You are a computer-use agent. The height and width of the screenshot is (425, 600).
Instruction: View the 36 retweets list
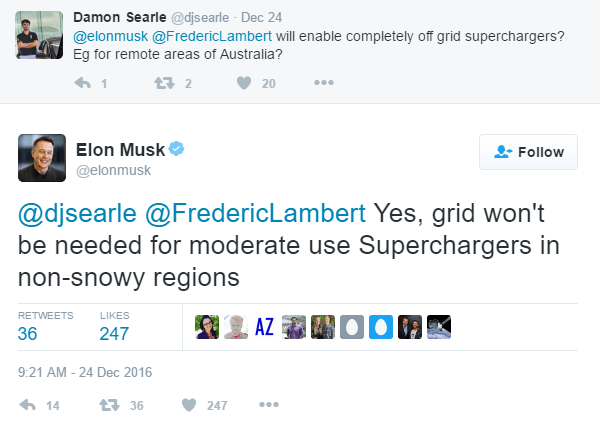(x=28, y=333)
